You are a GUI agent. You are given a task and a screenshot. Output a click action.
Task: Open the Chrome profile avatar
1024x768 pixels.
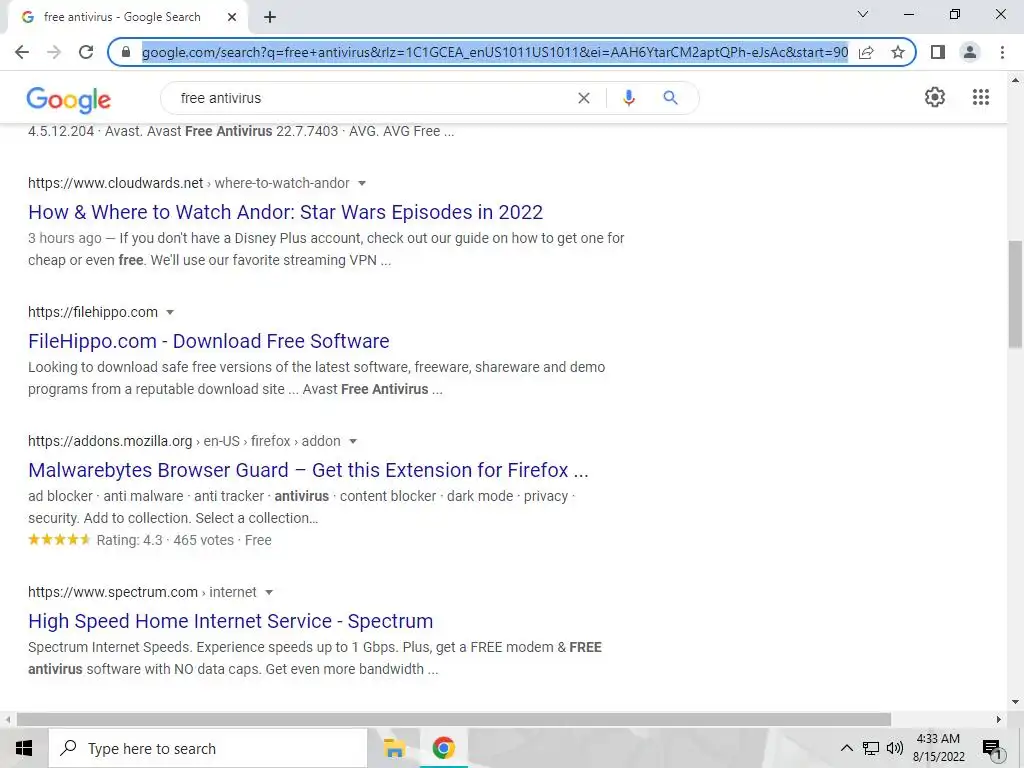pyautogui.click(x=970, y=52)
